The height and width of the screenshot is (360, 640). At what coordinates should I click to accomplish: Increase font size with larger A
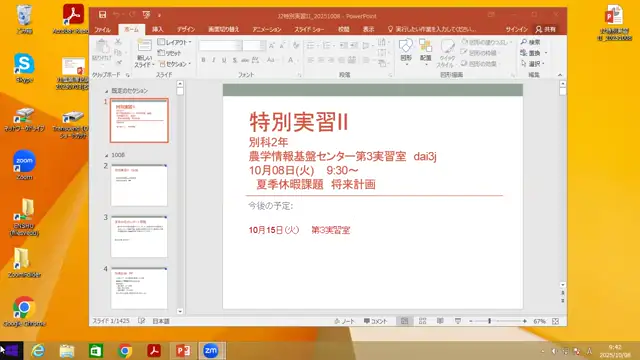272,46
